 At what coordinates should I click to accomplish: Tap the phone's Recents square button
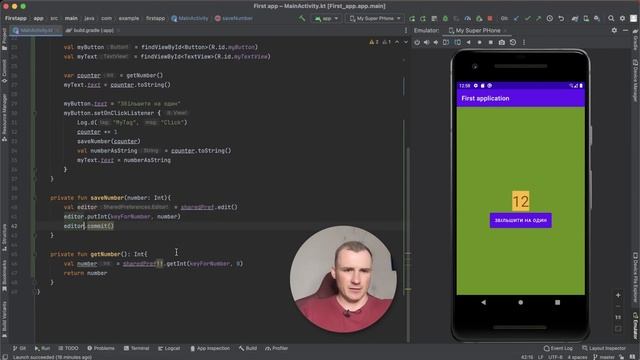[x=557, y=302]
